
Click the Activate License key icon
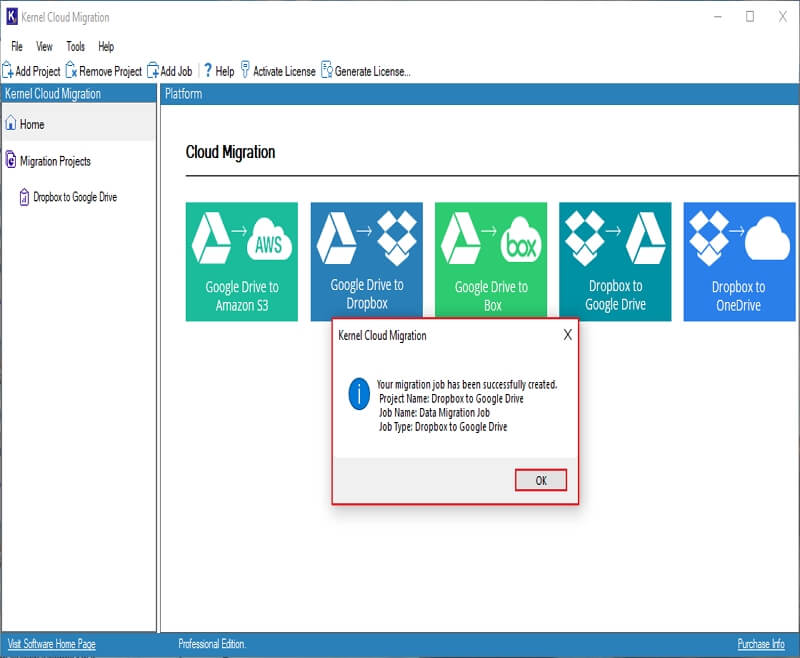pyautogui.click(x=245, y=70)
